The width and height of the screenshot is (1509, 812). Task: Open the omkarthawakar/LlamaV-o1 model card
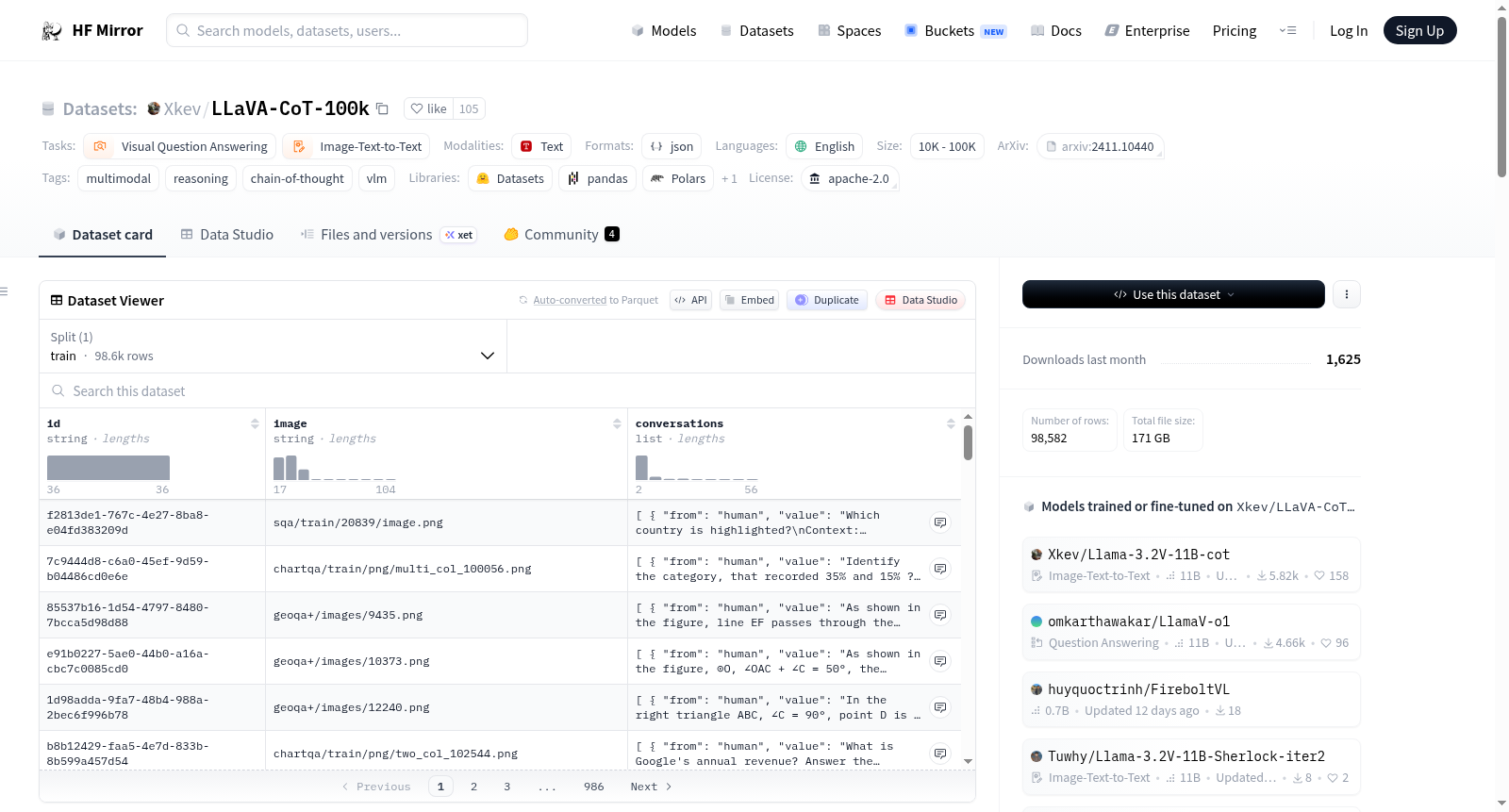tap(1191, 632)
